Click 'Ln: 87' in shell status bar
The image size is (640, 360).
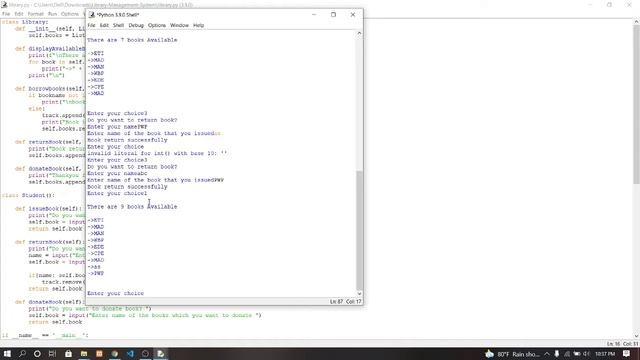pyautogui.click(x=336, y=302)
